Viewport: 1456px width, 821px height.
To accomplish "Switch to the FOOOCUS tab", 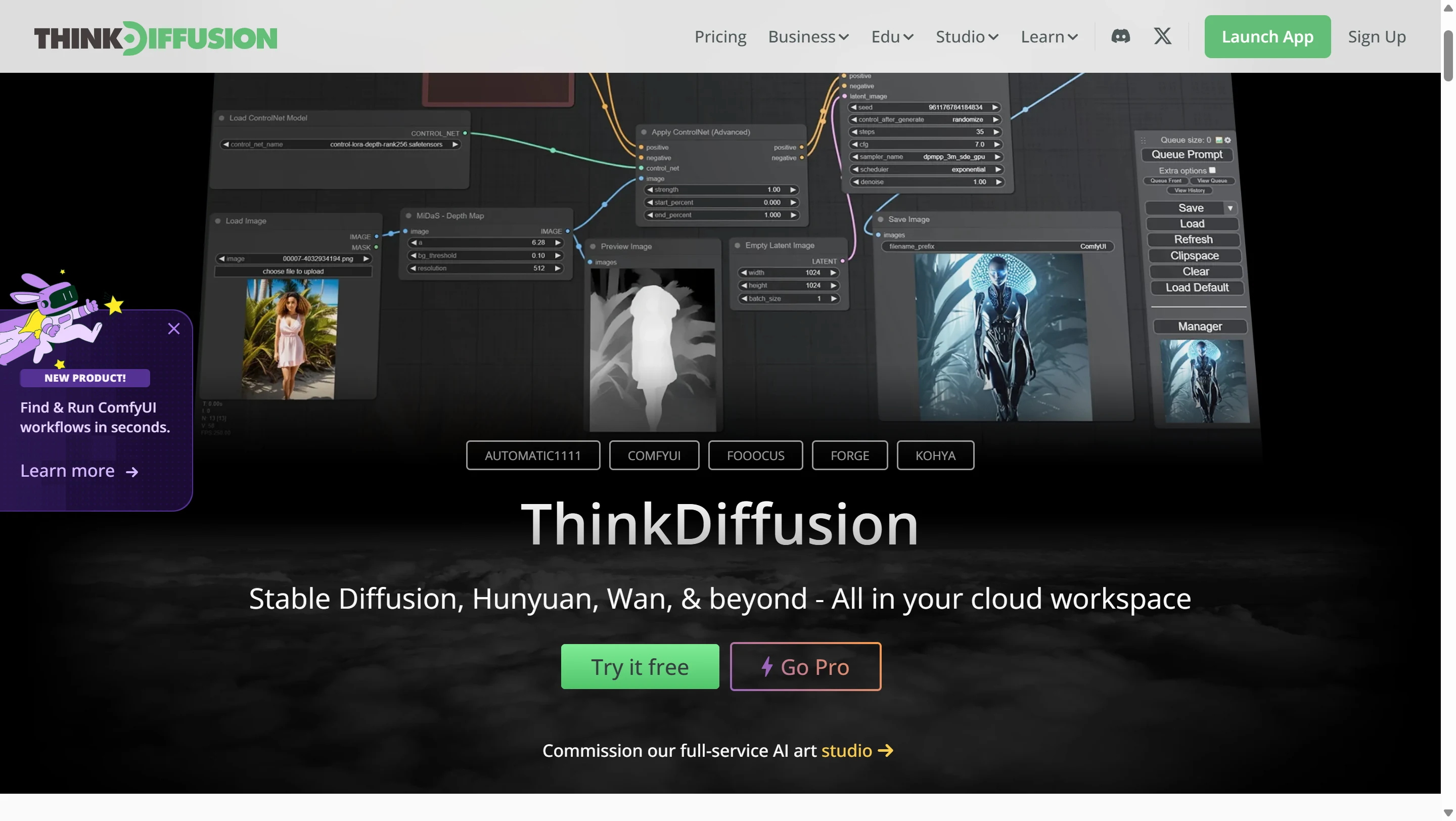I will point(755,455).
